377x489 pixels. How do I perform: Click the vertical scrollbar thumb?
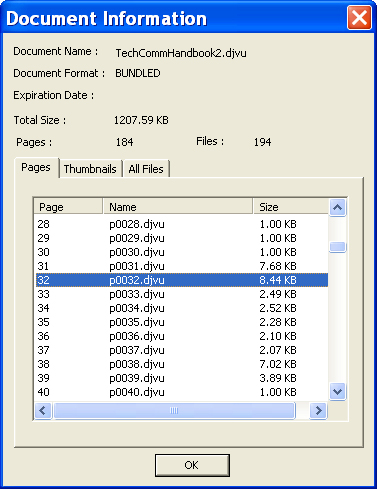pyautogui.click(x=337, y=247)
